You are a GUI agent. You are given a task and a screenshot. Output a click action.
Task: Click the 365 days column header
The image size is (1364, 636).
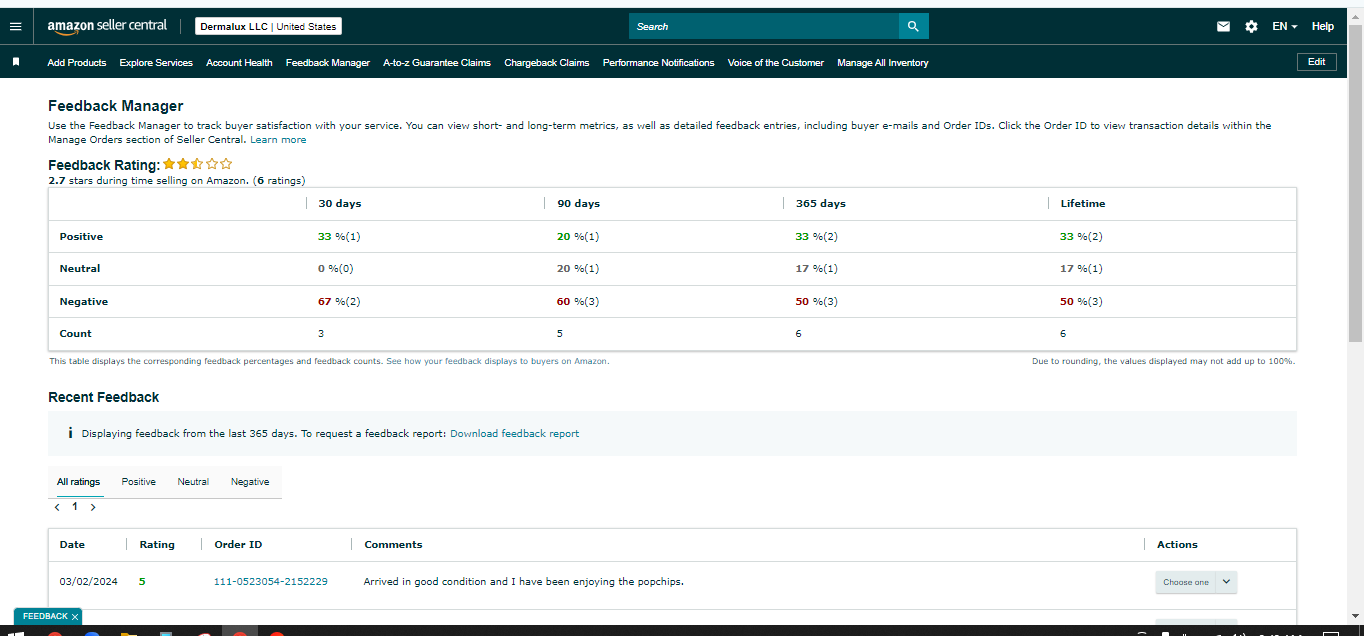(x=820, y=203)
